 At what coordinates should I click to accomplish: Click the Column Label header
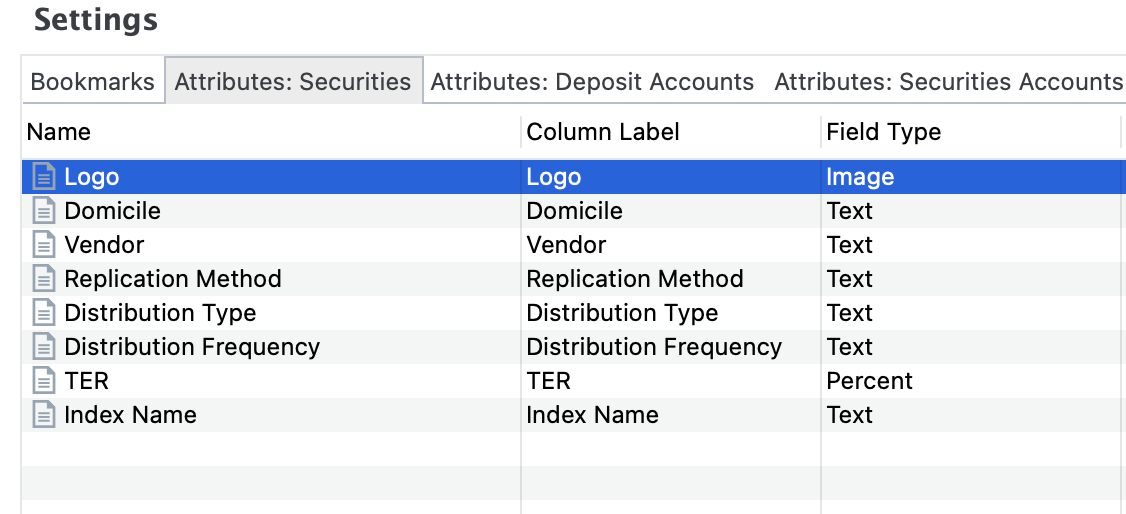point(603,132)
